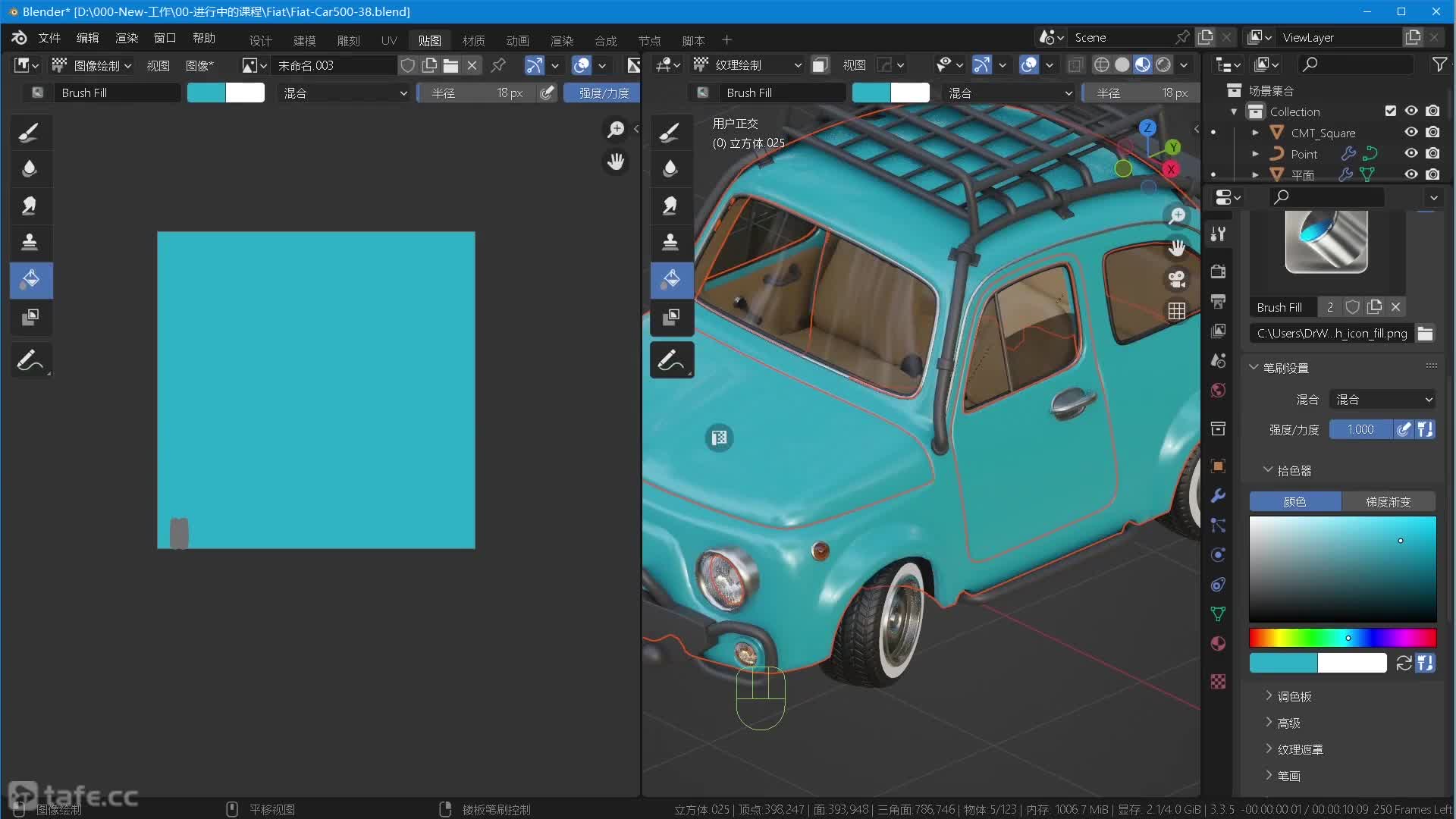Switch to the 材质 workspace tab

point(473,40)
